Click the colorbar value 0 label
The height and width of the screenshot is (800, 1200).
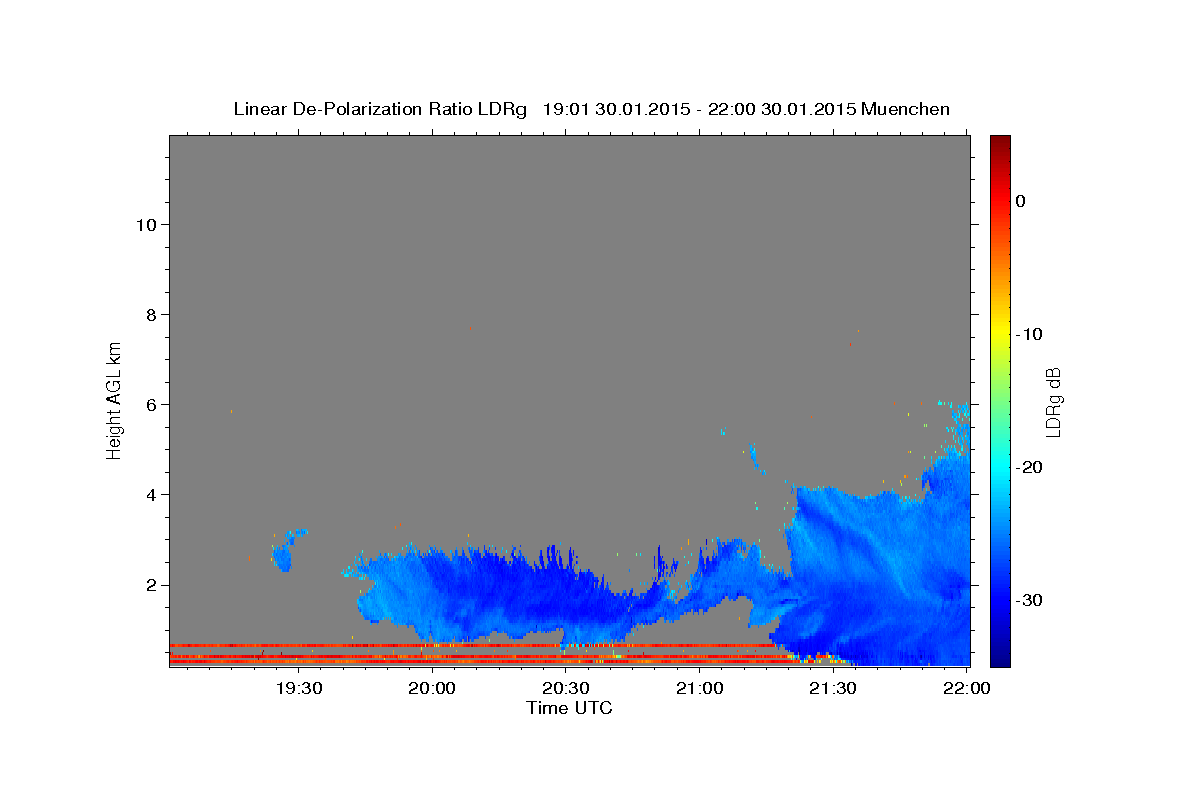point(1021,201)
